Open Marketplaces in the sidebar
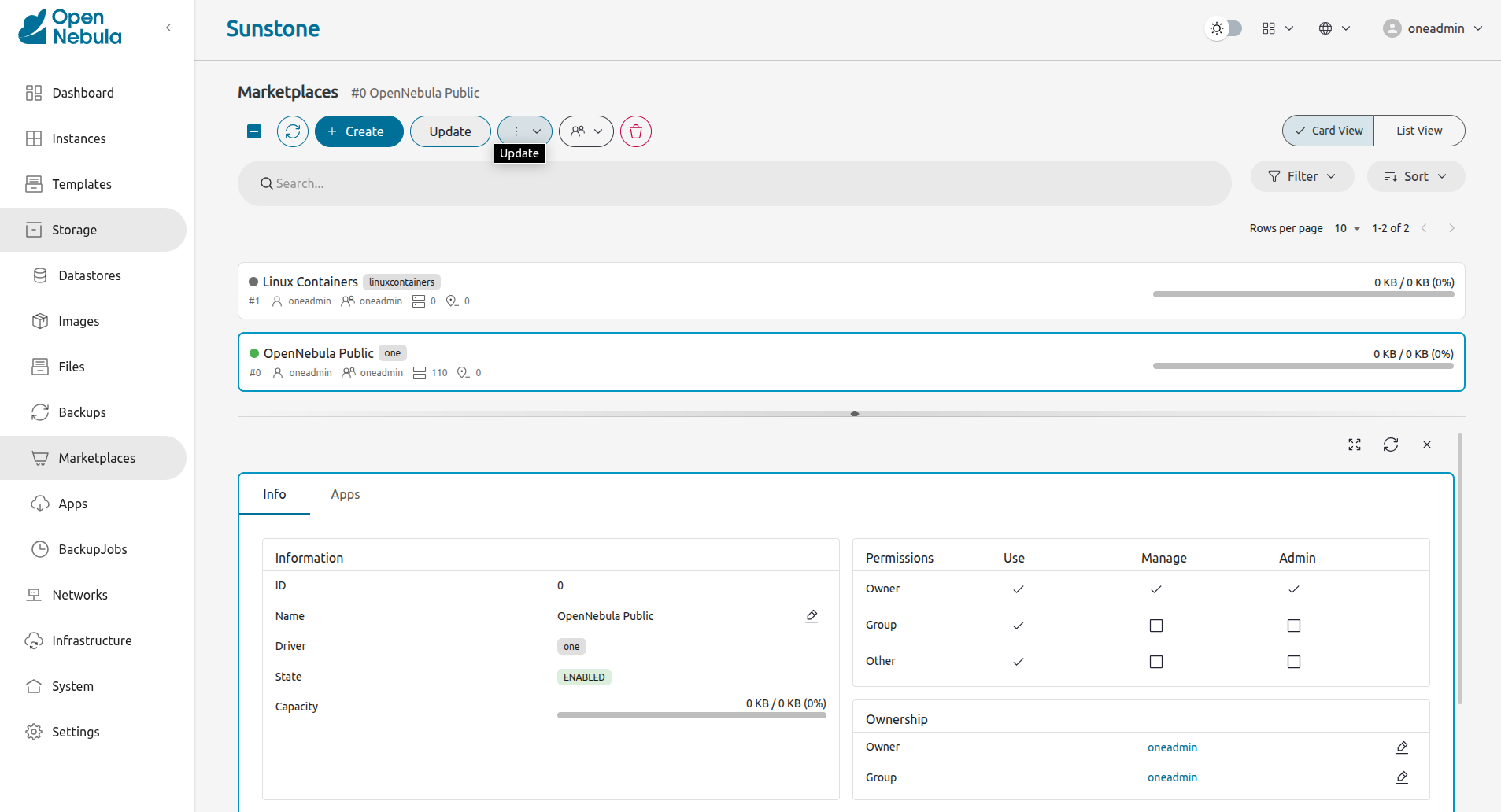This screenshot has width=1501, height=812. pyautogui.click(x=93, y=458)
